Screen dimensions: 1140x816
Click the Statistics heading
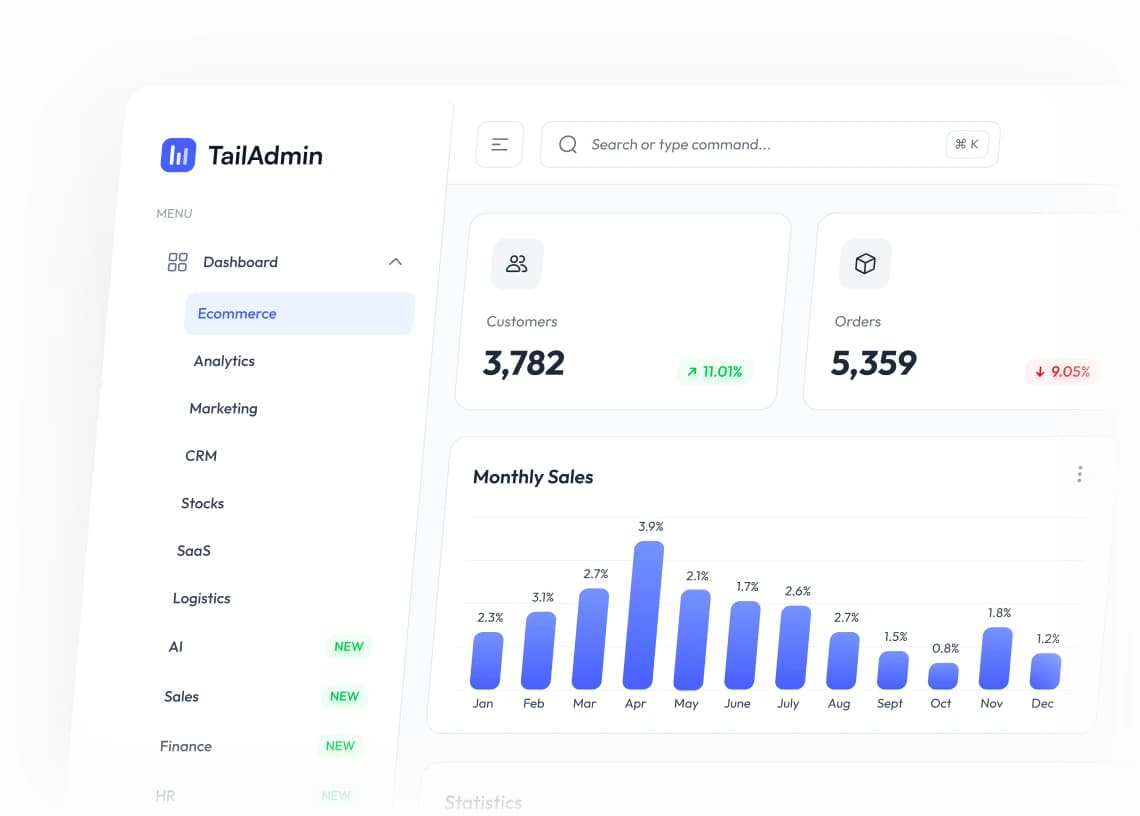coord(483,802)
